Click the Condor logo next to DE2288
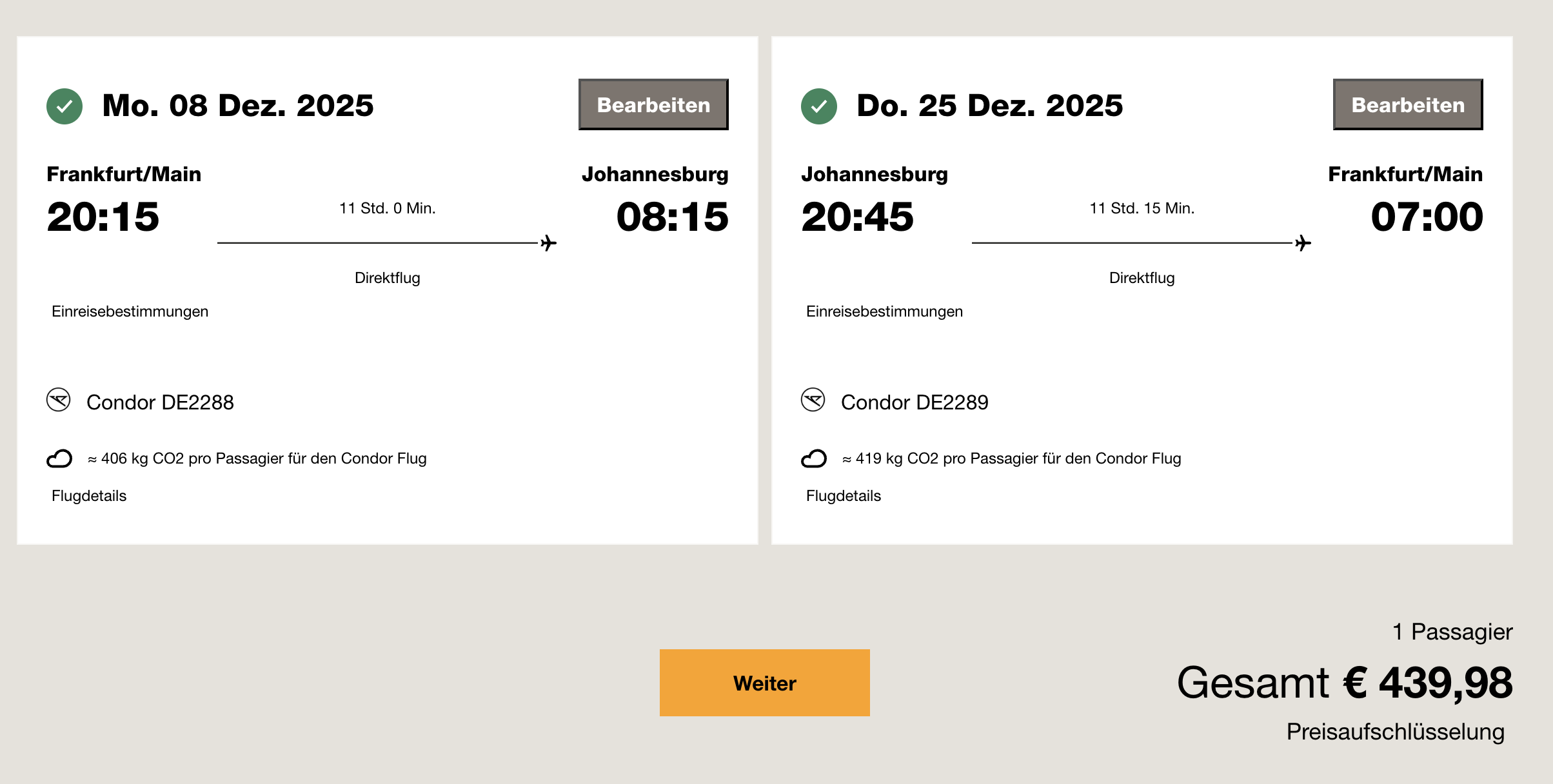 pos(59,400)
